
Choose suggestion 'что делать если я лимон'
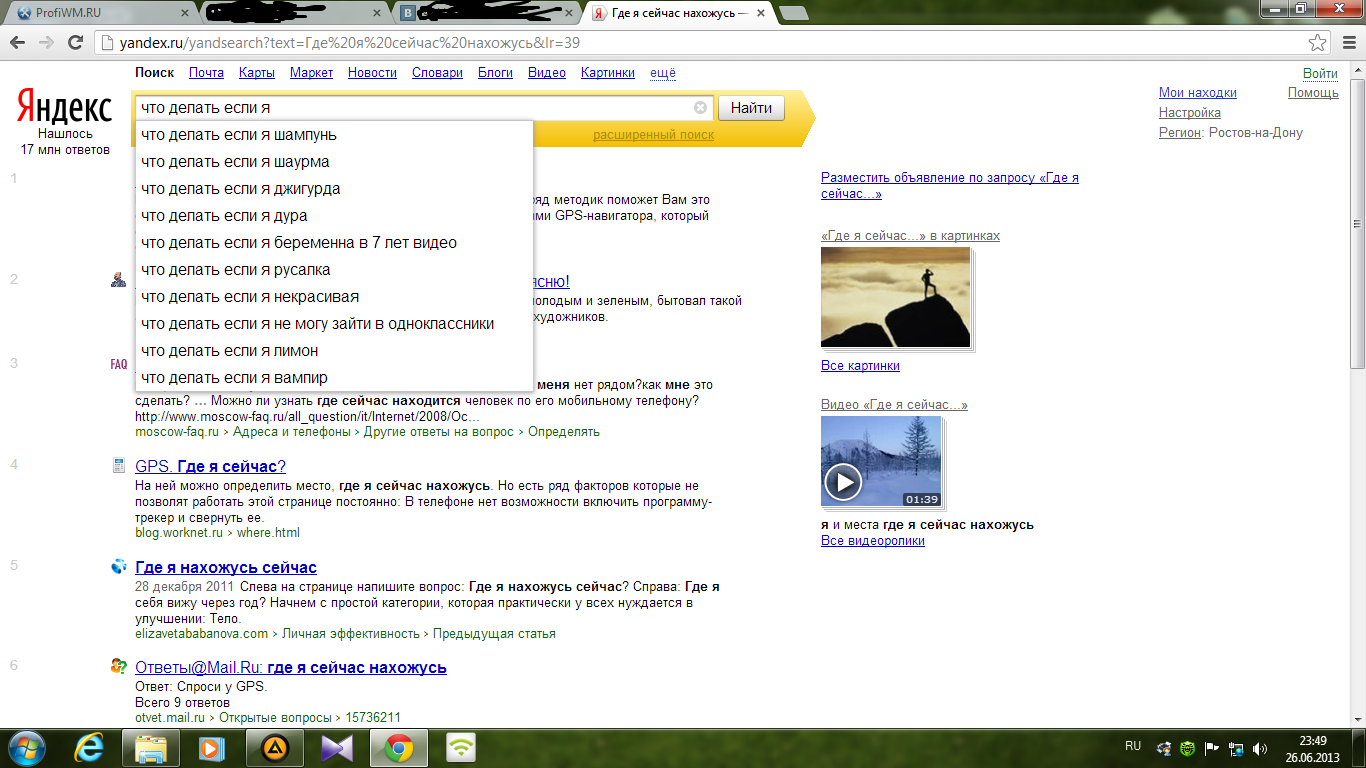333,351
